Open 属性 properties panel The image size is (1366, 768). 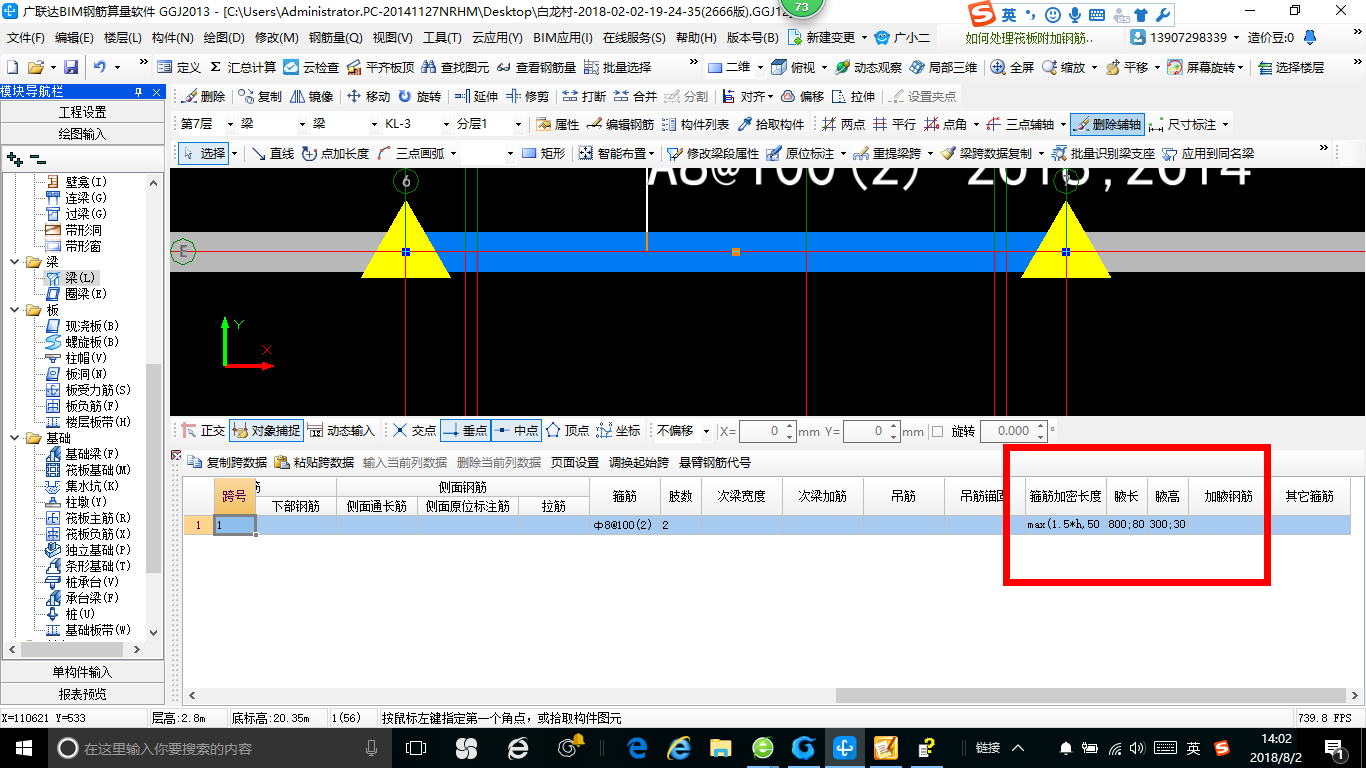(557, 125)
